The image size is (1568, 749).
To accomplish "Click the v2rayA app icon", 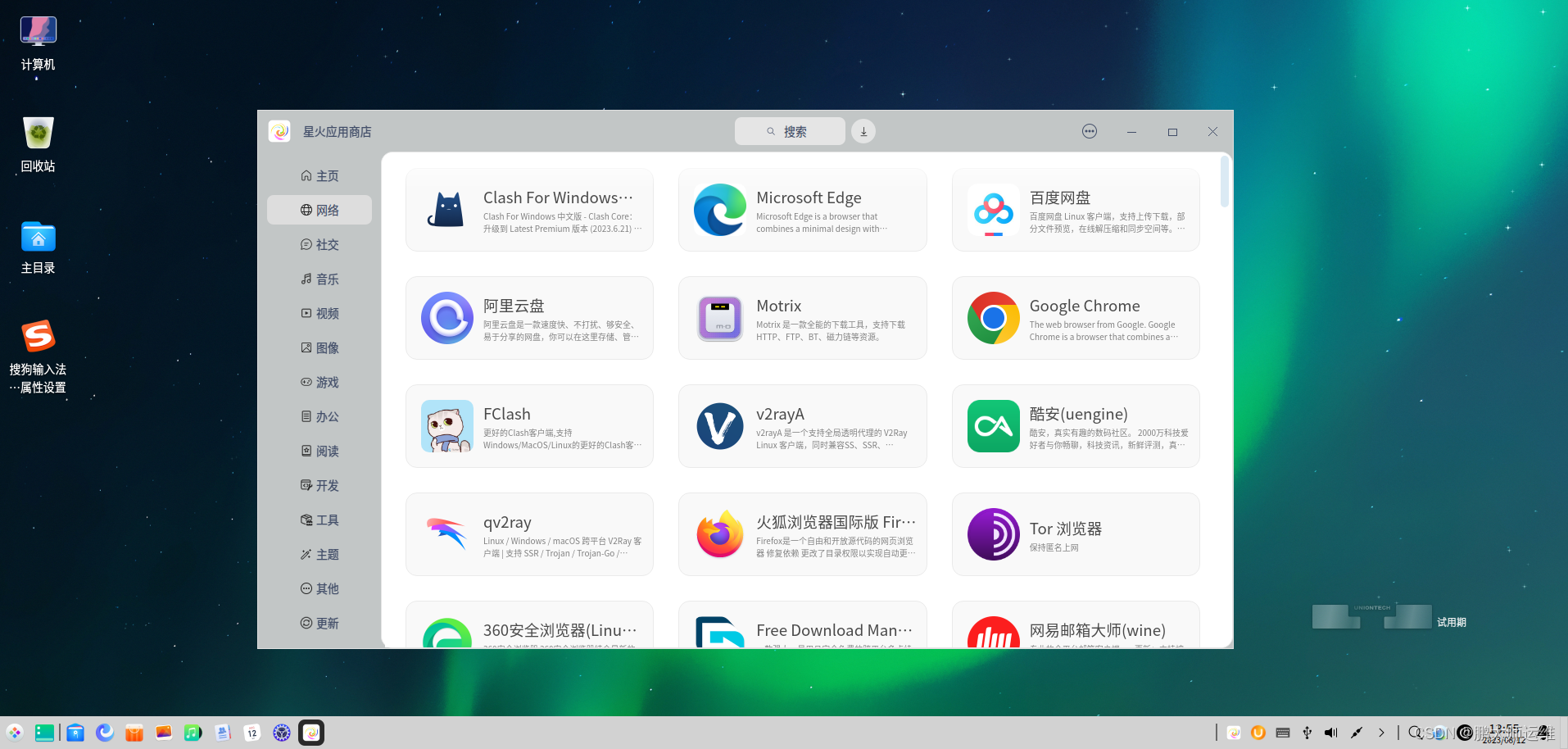I will click(720, 426).
